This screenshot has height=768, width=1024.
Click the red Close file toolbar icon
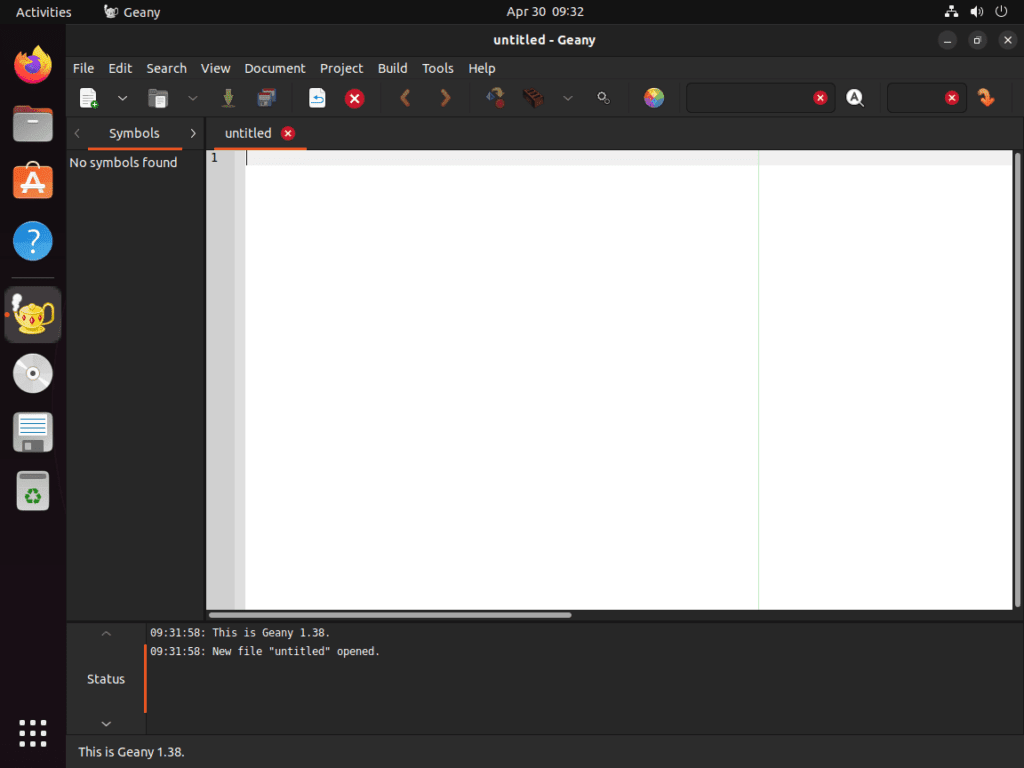[x=354, y=98]
